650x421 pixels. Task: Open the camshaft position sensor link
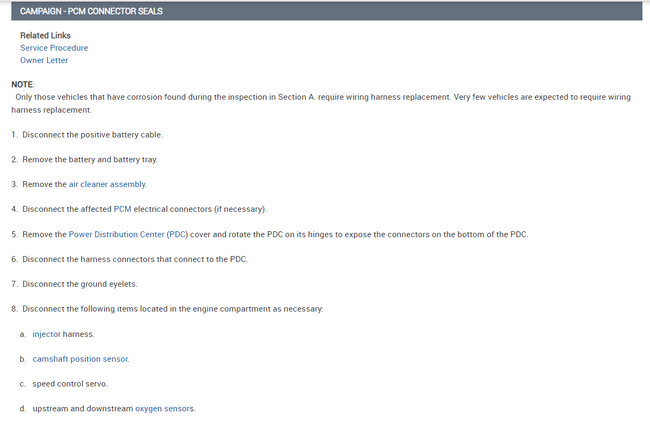(80, 358)
